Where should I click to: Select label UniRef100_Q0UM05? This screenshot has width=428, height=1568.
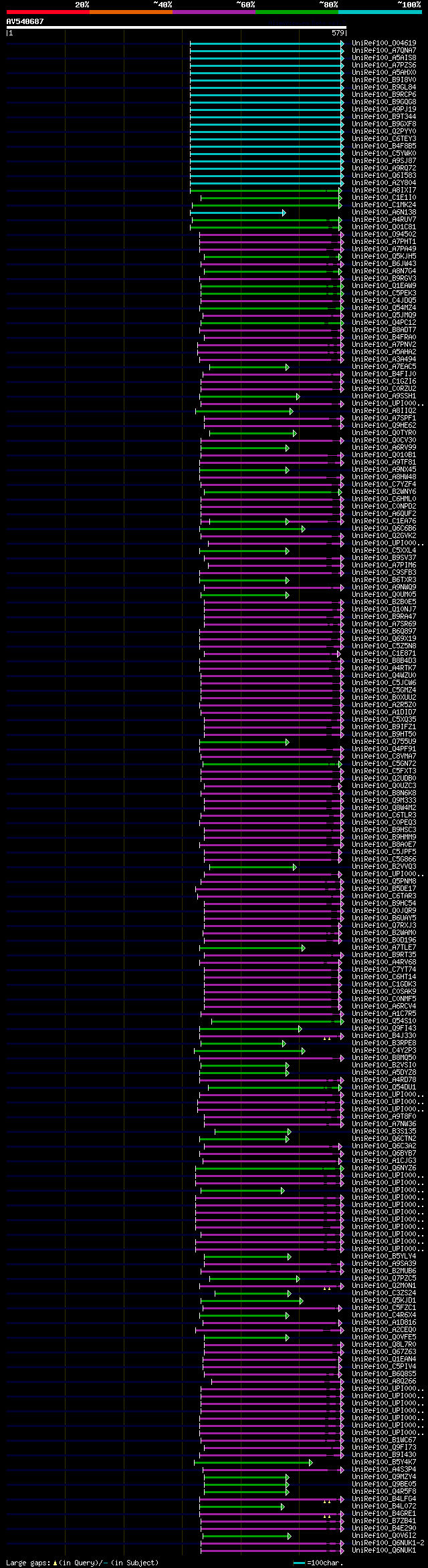[384, 595]
